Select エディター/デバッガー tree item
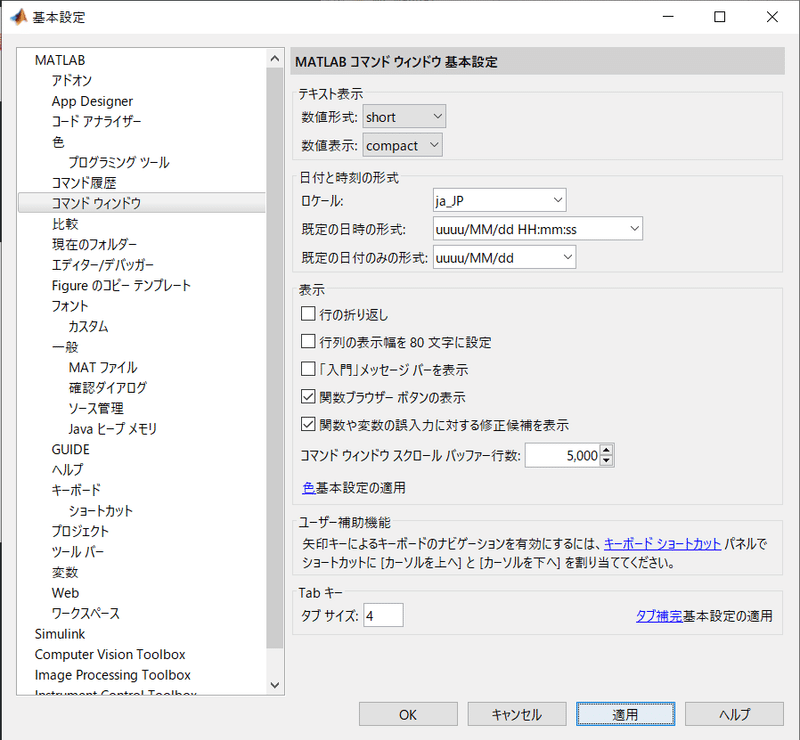 point(103,265)
